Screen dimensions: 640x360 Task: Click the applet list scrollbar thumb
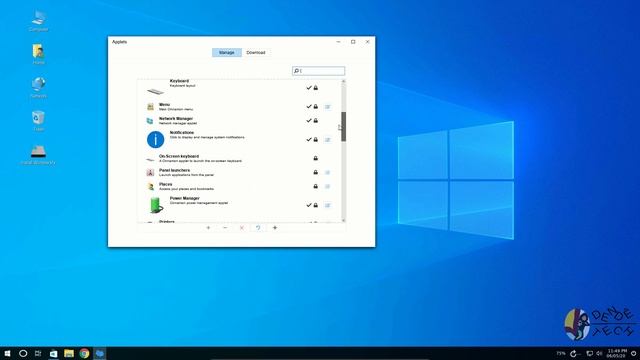tap(344, 127)
